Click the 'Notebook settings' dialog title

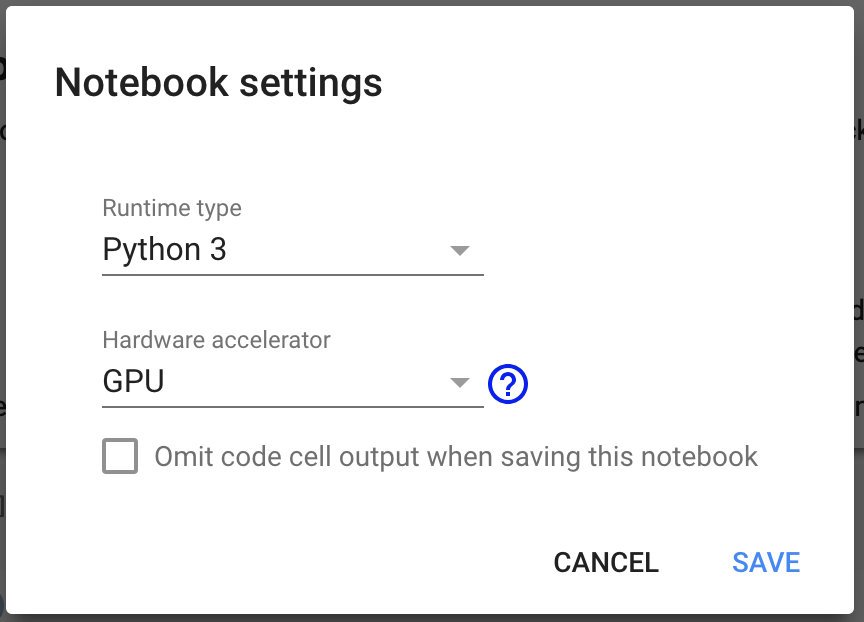219,83
